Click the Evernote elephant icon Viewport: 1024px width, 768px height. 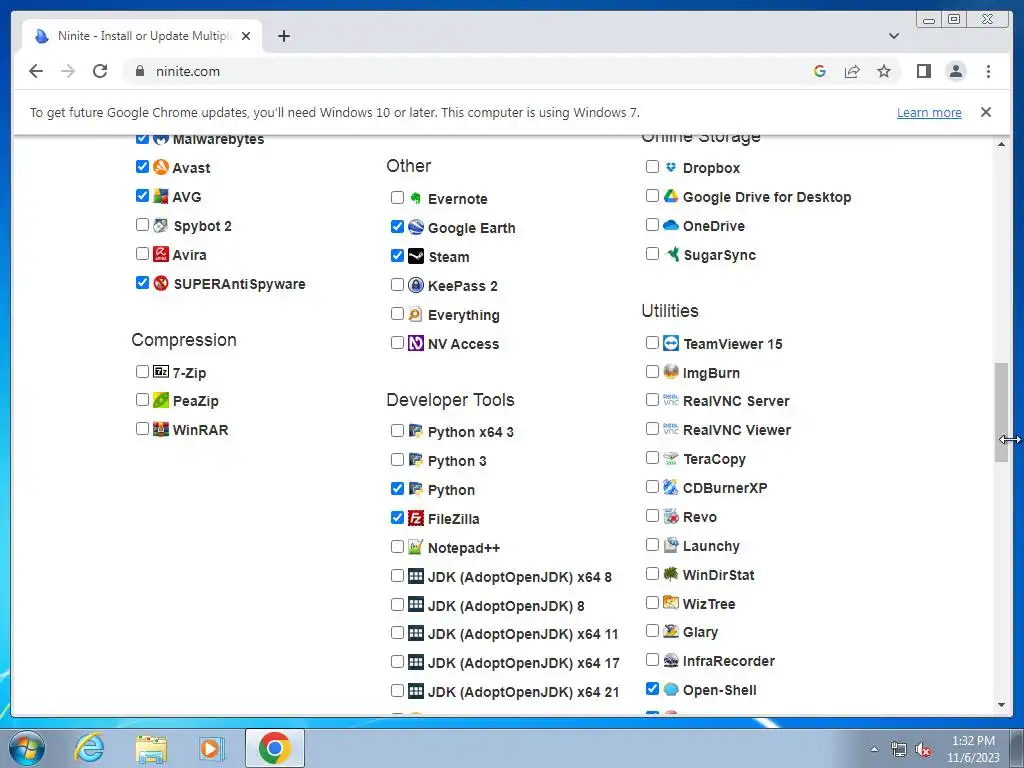[416, 198]
